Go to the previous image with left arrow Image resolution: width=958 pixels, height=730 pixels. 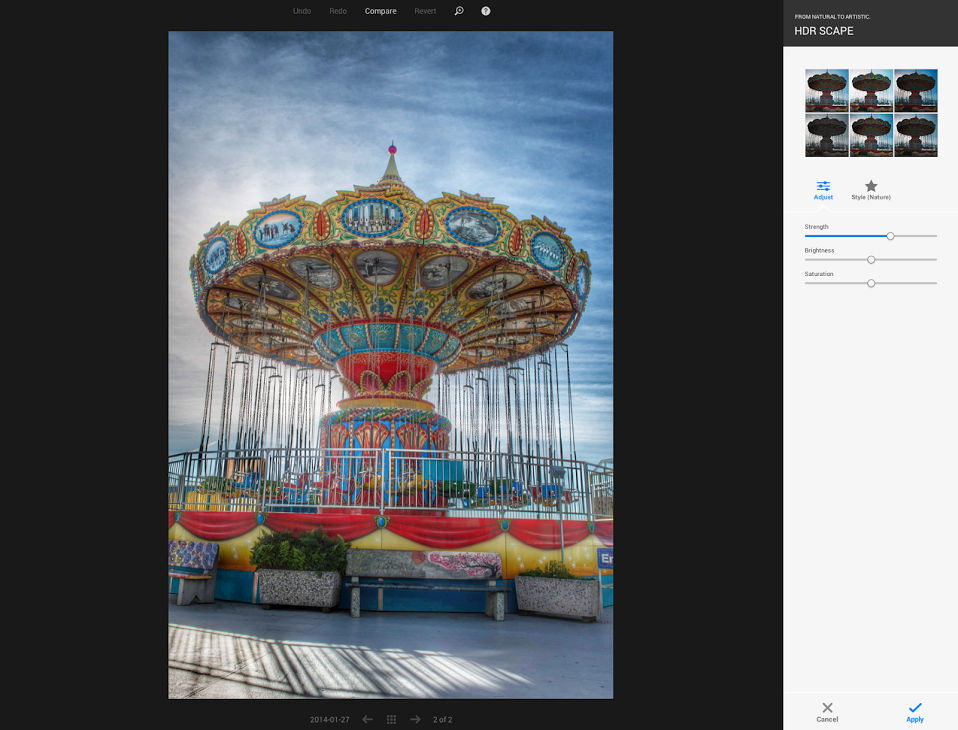tap(367, 718)
